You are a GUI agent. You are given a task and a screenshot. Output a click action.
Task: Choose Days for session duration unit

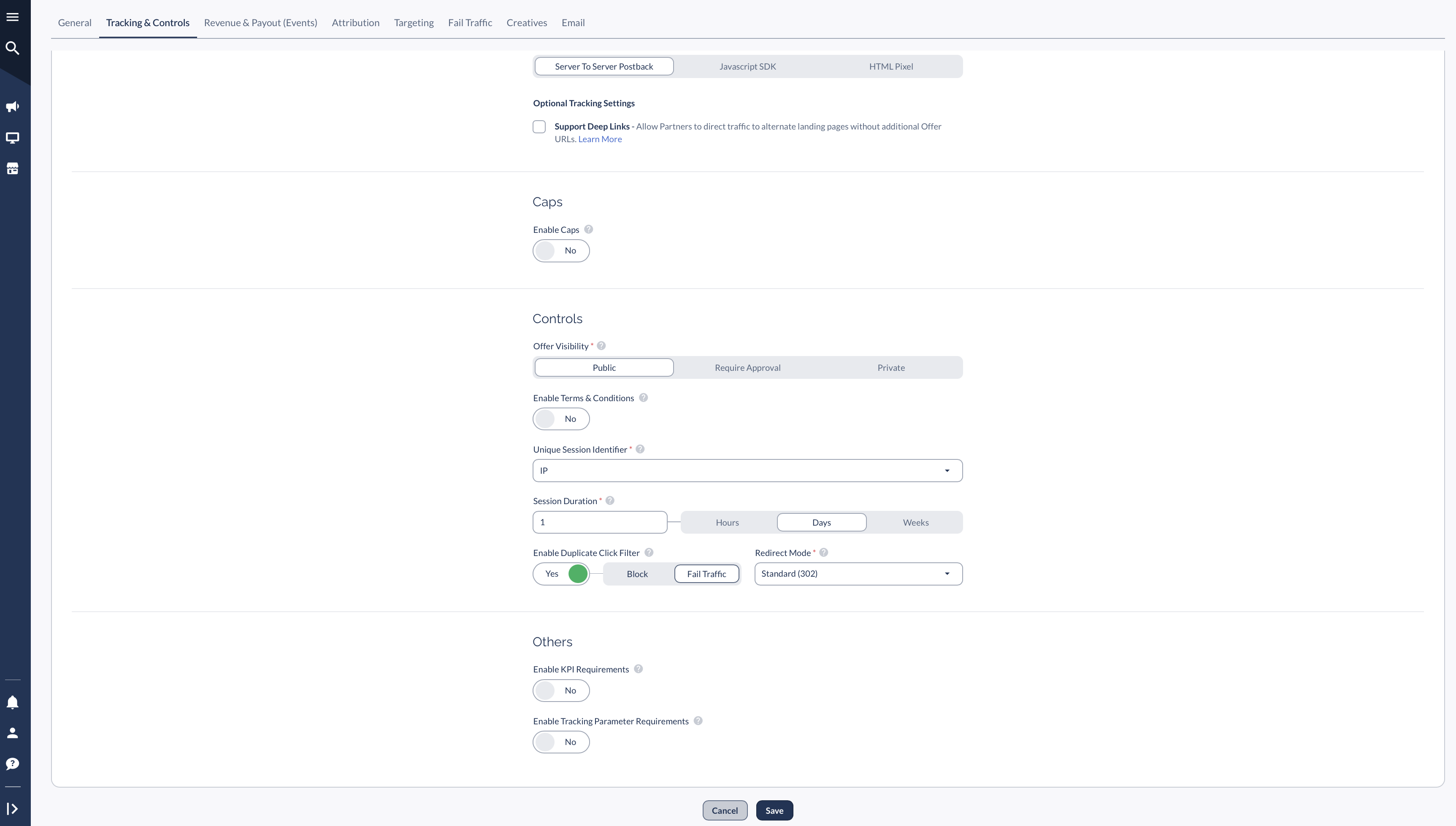[x=822, y=523]
